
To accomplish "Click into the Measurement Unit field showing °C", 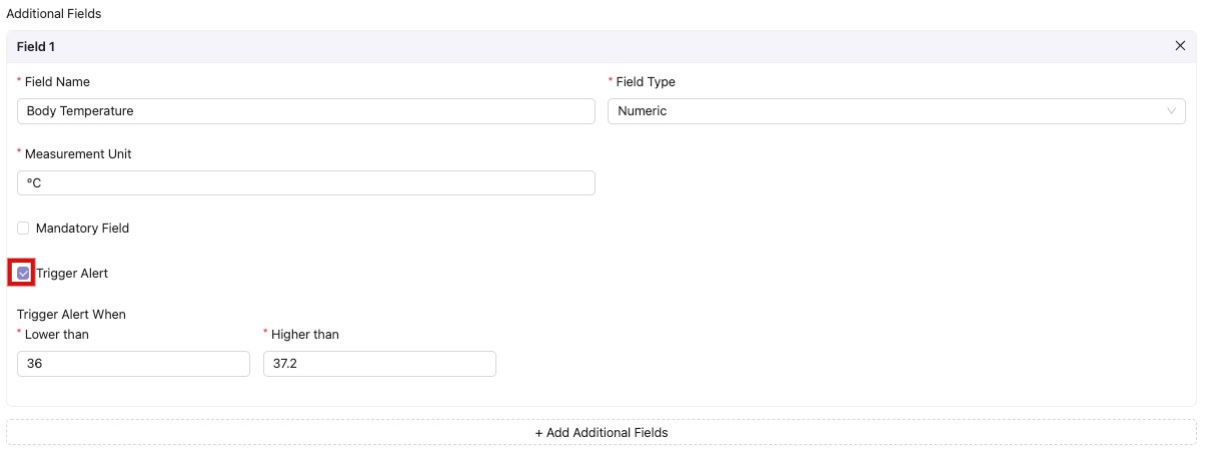I will (306, 183).
